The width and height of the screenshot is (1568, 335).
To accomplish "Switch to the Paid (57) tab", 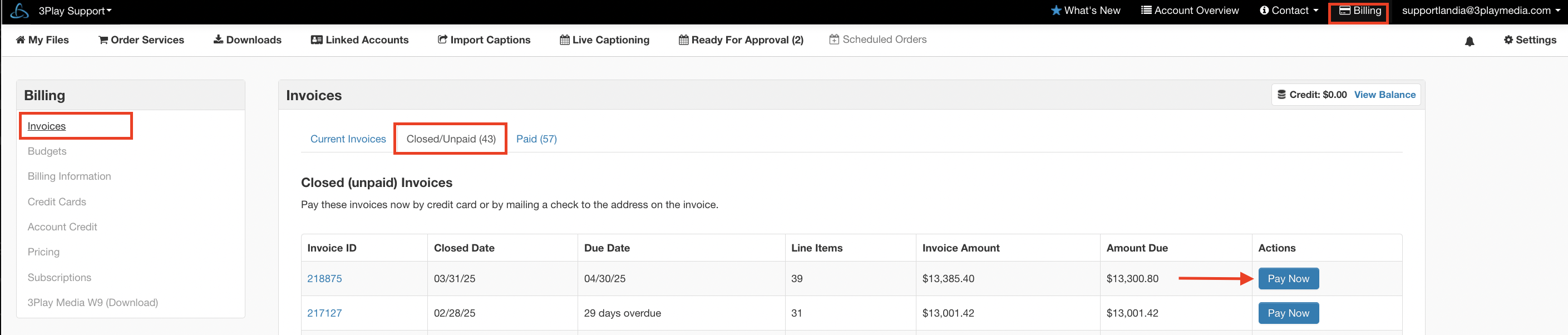I will tap(536, 139).
